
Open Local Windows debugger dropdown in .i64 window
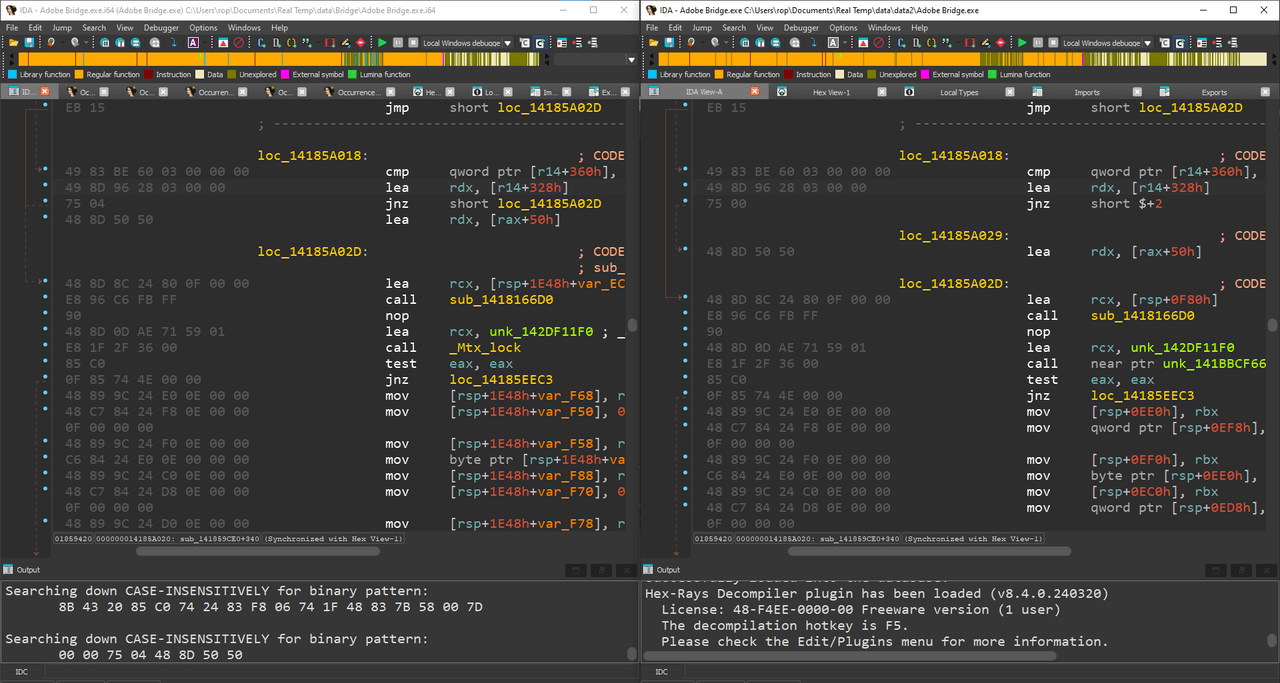tap(508, 43)
